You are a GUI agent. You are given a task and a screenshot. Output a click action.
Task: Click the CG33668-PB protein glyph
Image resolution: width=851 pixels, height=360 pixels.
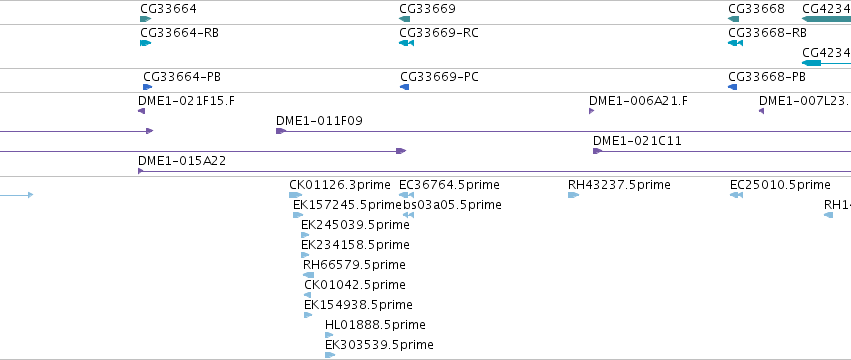click(733, 87)
